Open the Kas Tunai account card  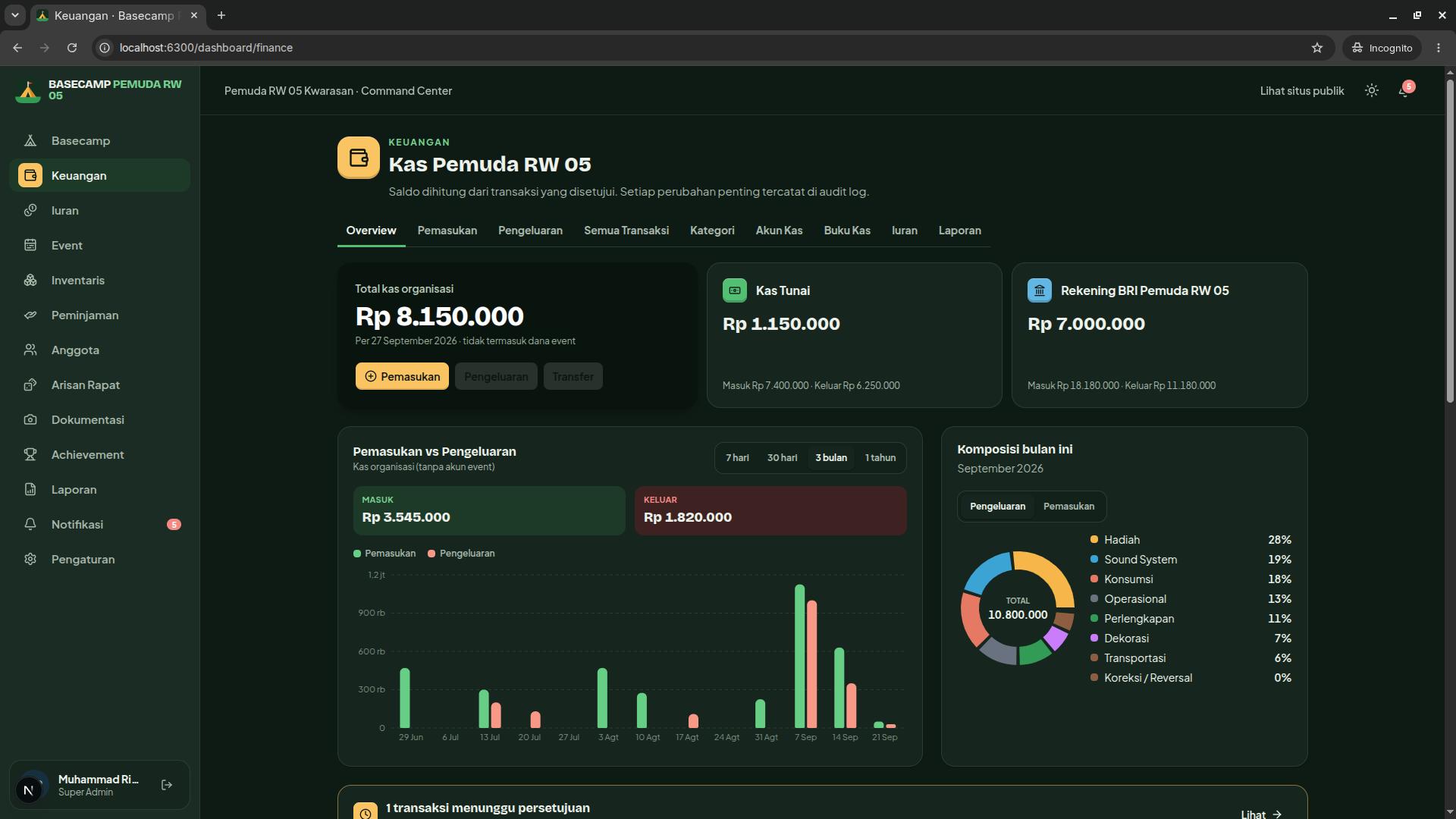coord(855,335)
